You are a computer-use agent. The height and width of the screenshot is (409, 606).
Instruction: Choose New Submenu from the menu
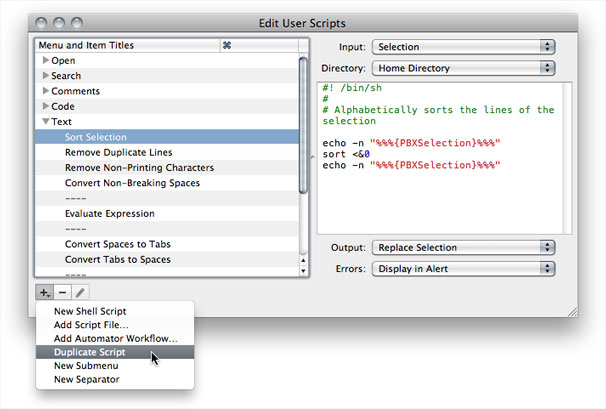pyautogui.click(x=87, y=366)
